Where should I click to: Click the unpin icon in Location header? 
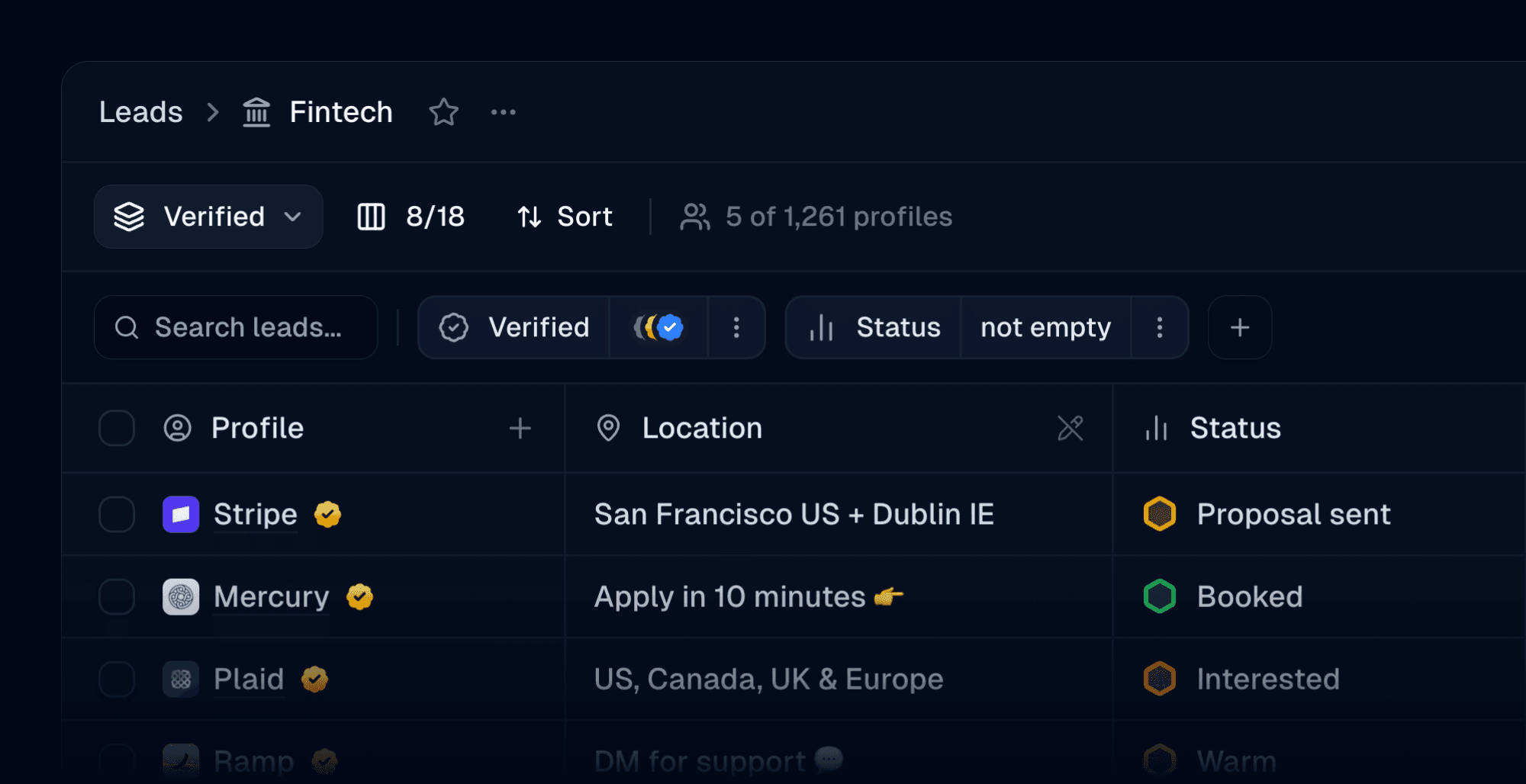(1070, 428)
